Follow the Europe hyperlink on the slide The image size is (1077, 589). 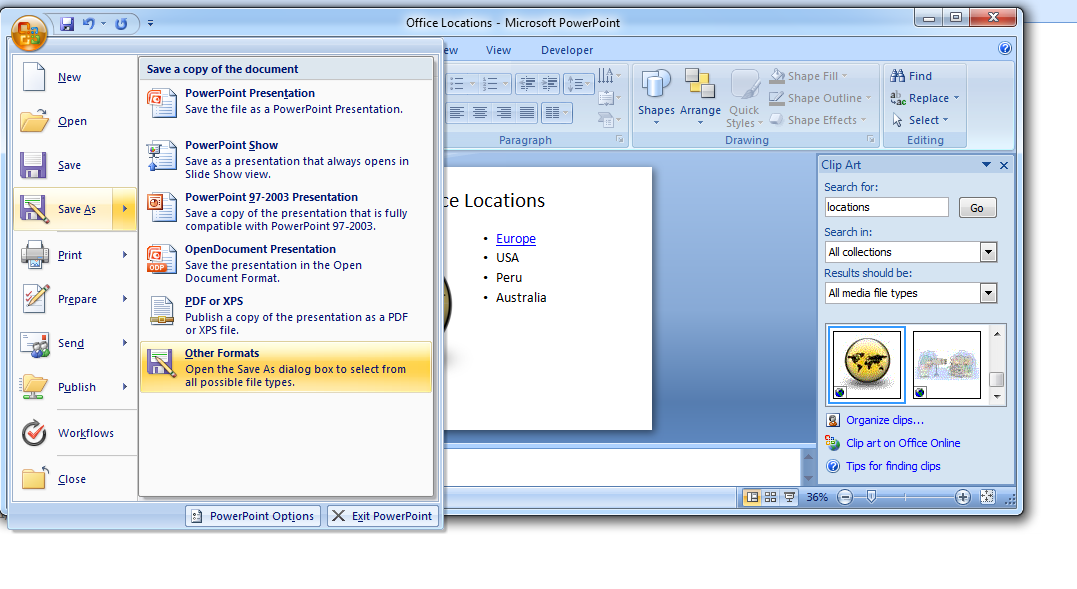point(516,238)
